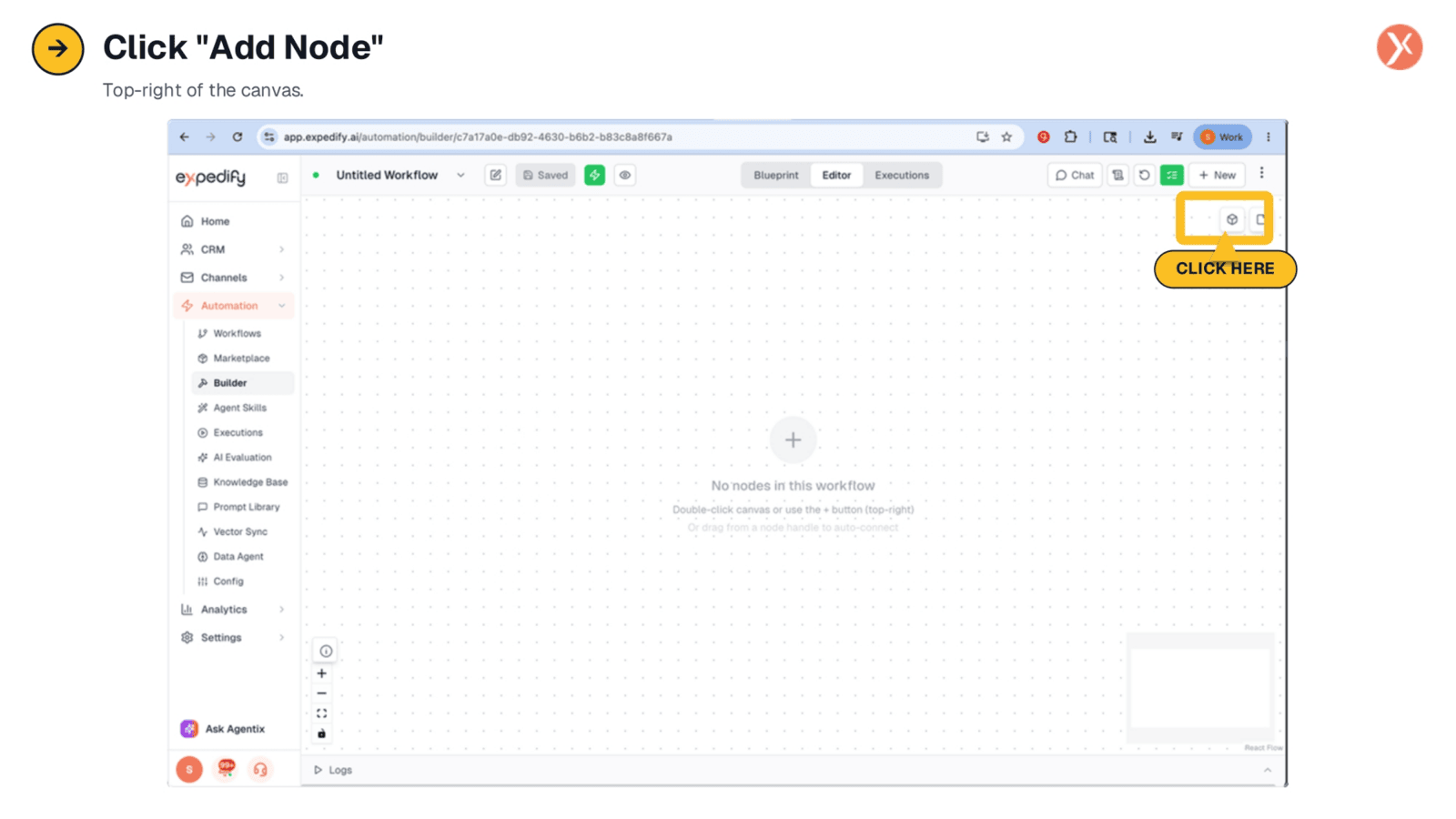Click the browser address bar URL
The width and height of the screenshot is (1456, 819).
coord(478,136)
